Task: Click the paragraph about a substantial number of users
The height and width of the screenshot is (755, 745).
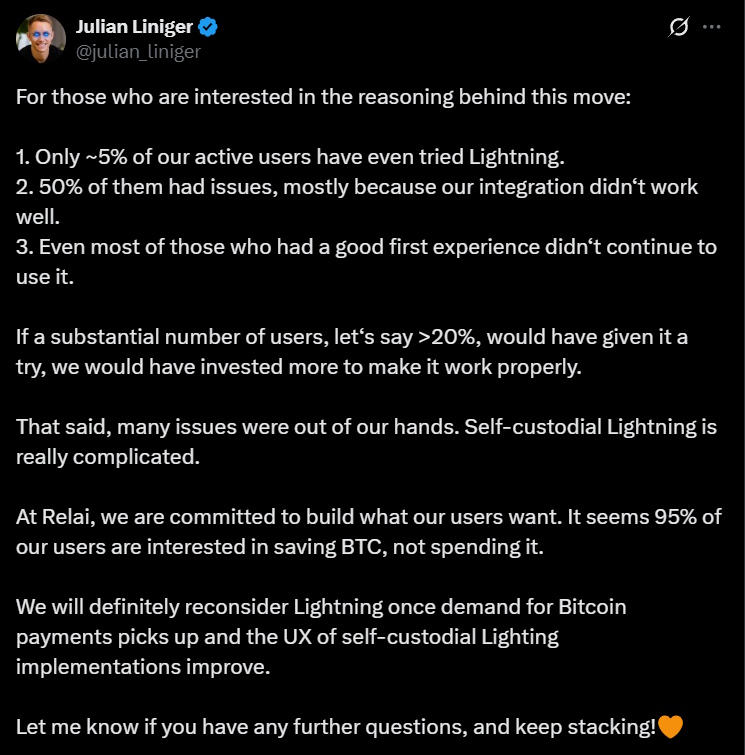Action: point(352,351)
